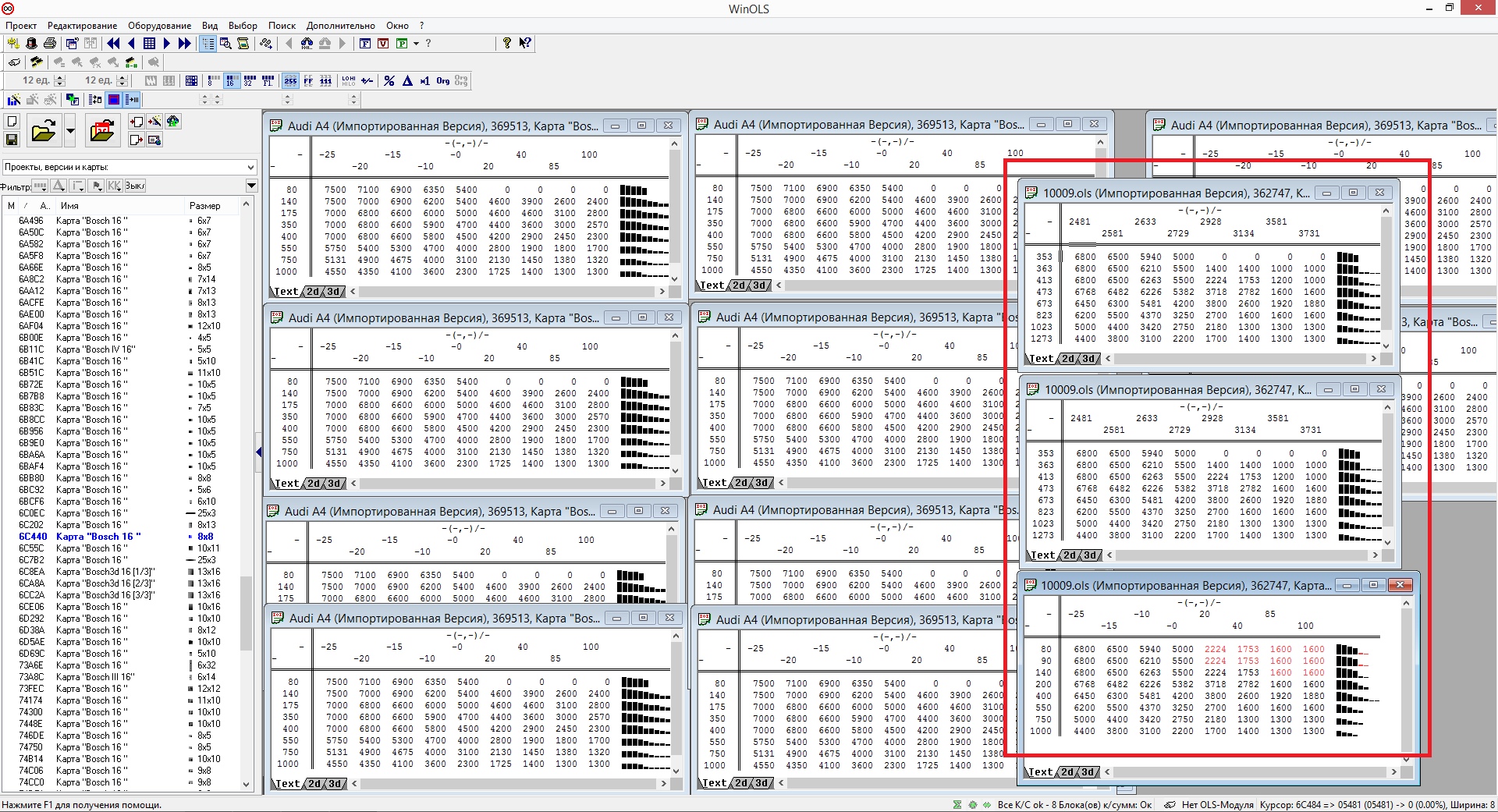Viewport: 1498px width, 812px height.
Task: Click the import file arrow-into-page icon
Action: (137, 122)
